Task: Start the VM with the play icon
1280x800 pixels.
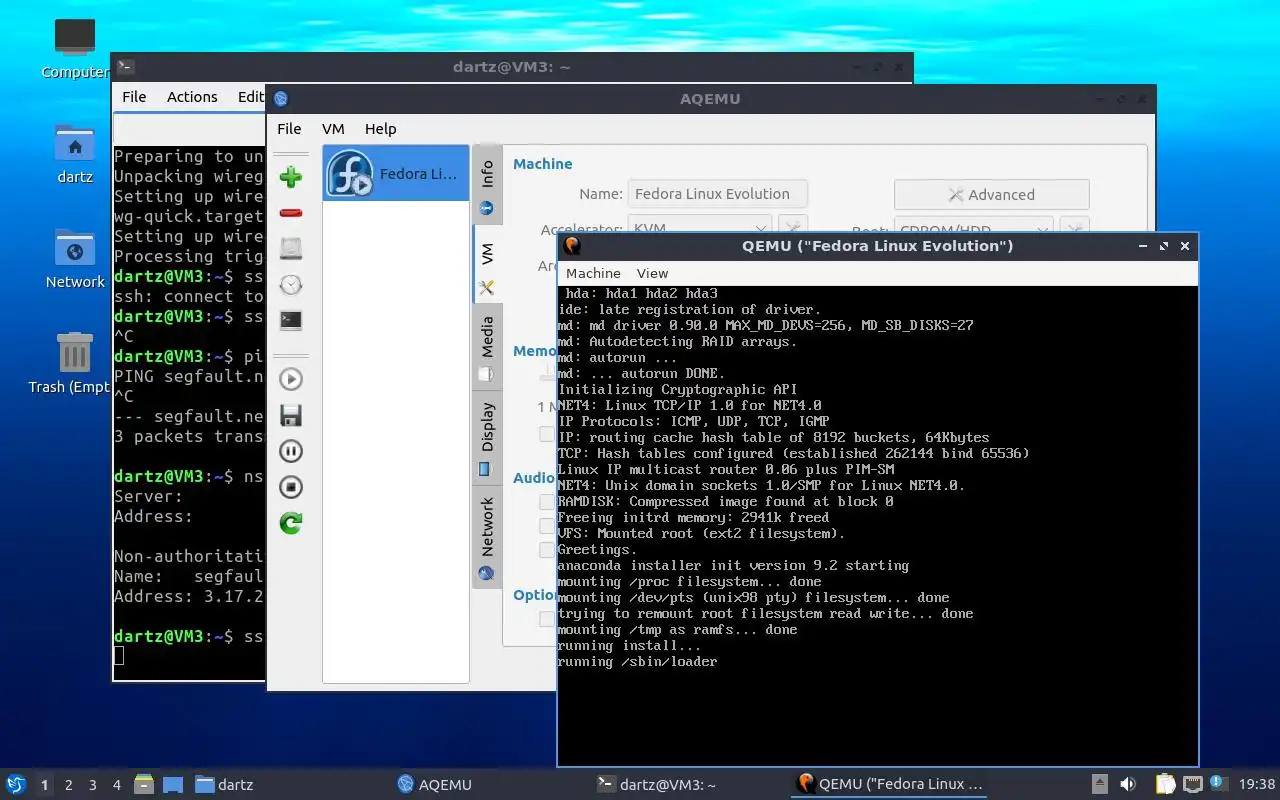Action: point(291,379)
